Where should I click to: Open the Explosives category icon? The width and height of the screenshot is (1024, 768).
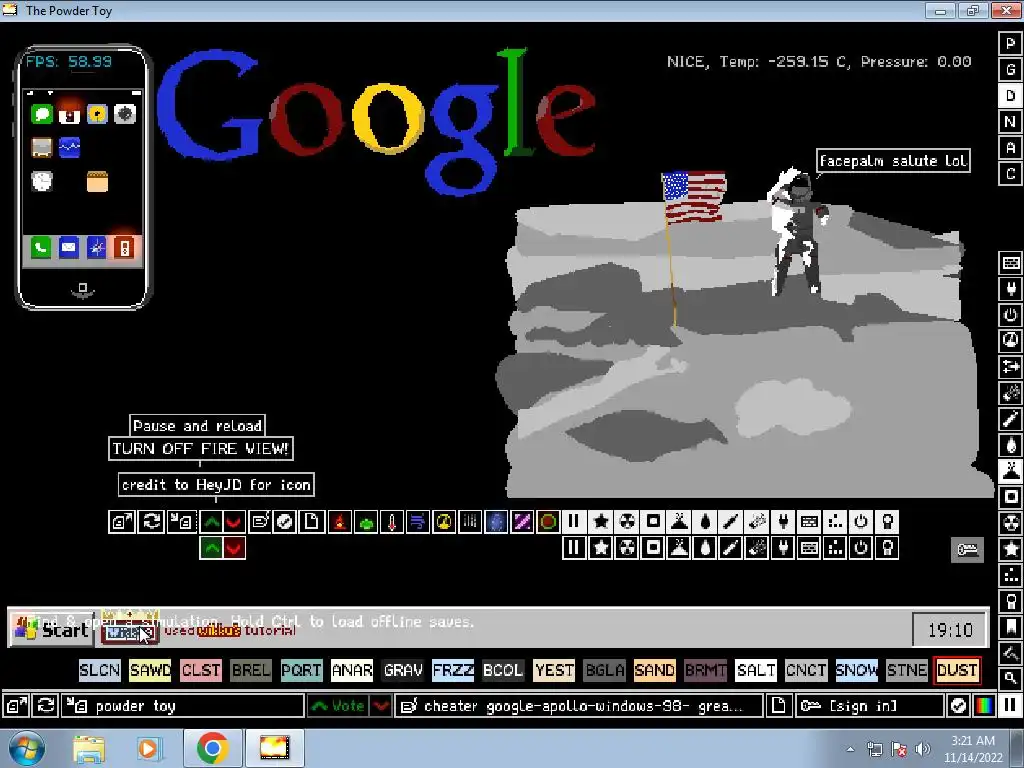tap(1010, 393)
